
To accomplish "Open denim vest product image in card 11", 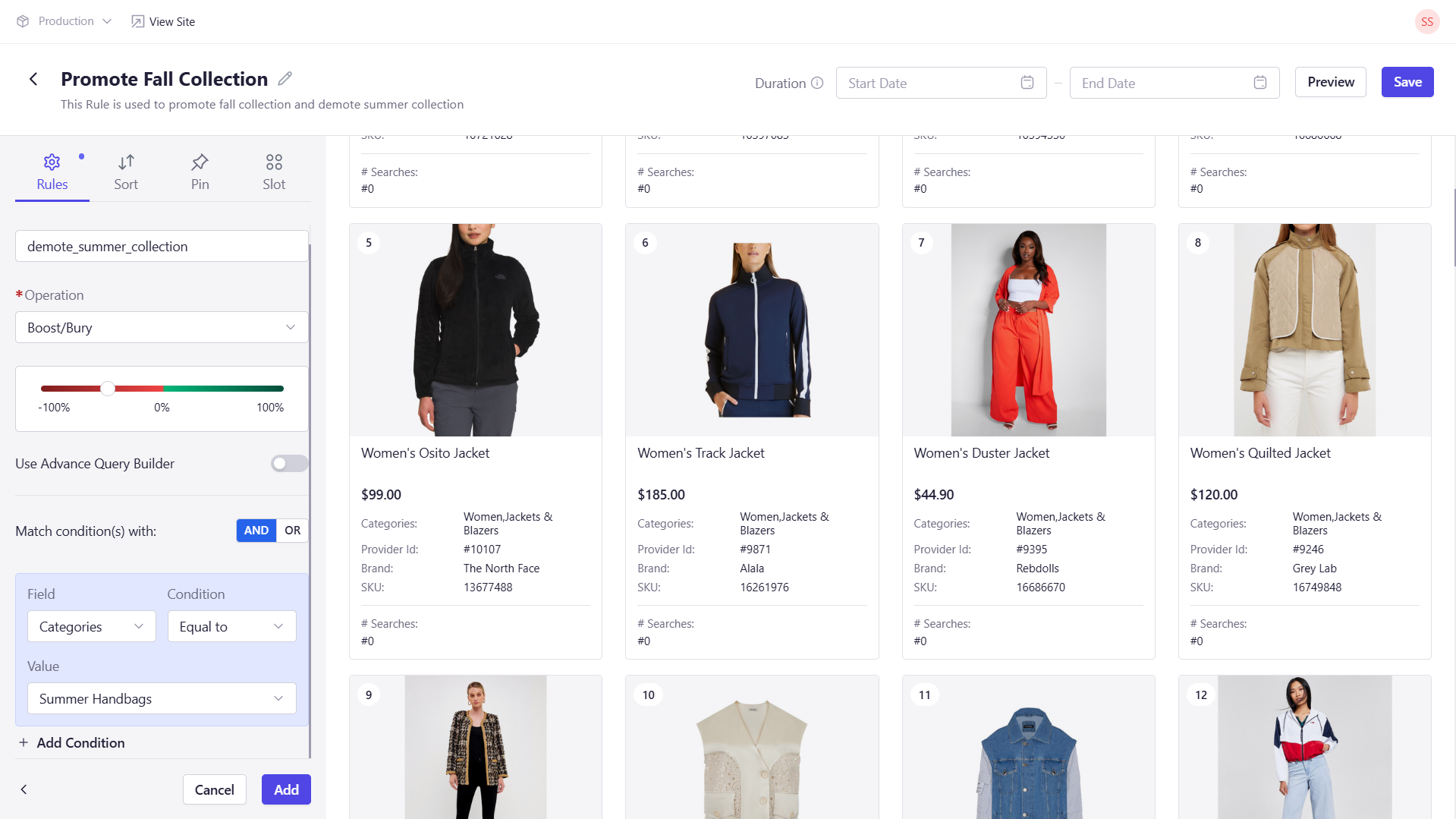I will tap(1028, 747).
